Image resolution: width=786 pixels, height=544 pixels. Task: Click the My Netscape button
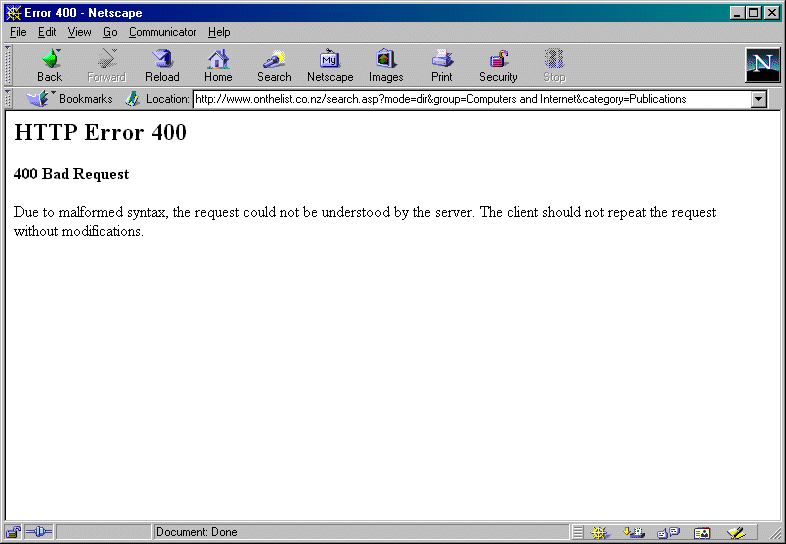[x=330, y=65]
